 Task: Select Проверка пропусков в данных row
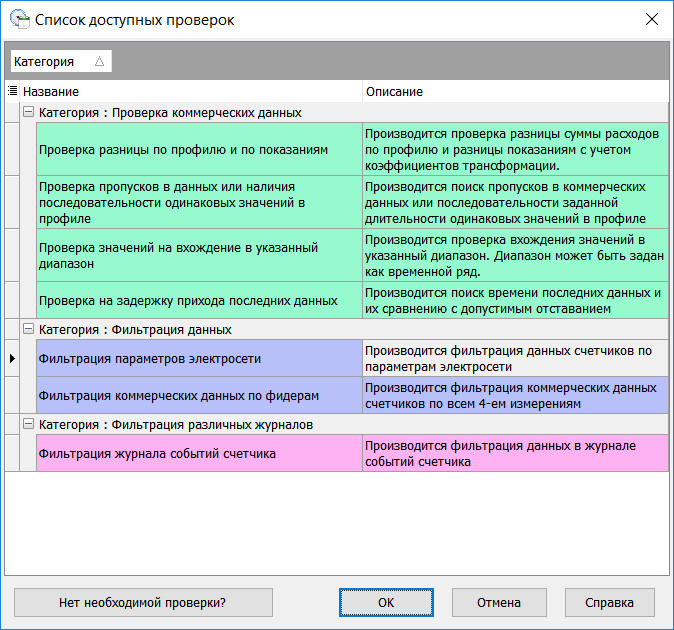199,202
